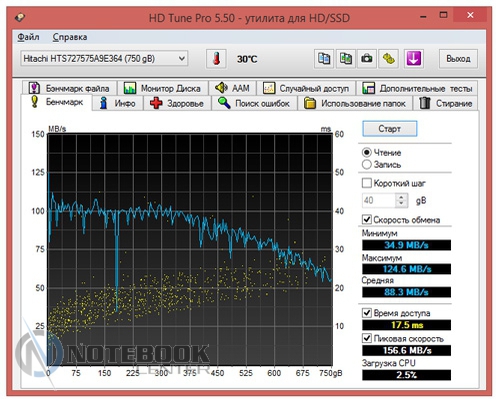Switch to the Стирание tab

(446, 103)
